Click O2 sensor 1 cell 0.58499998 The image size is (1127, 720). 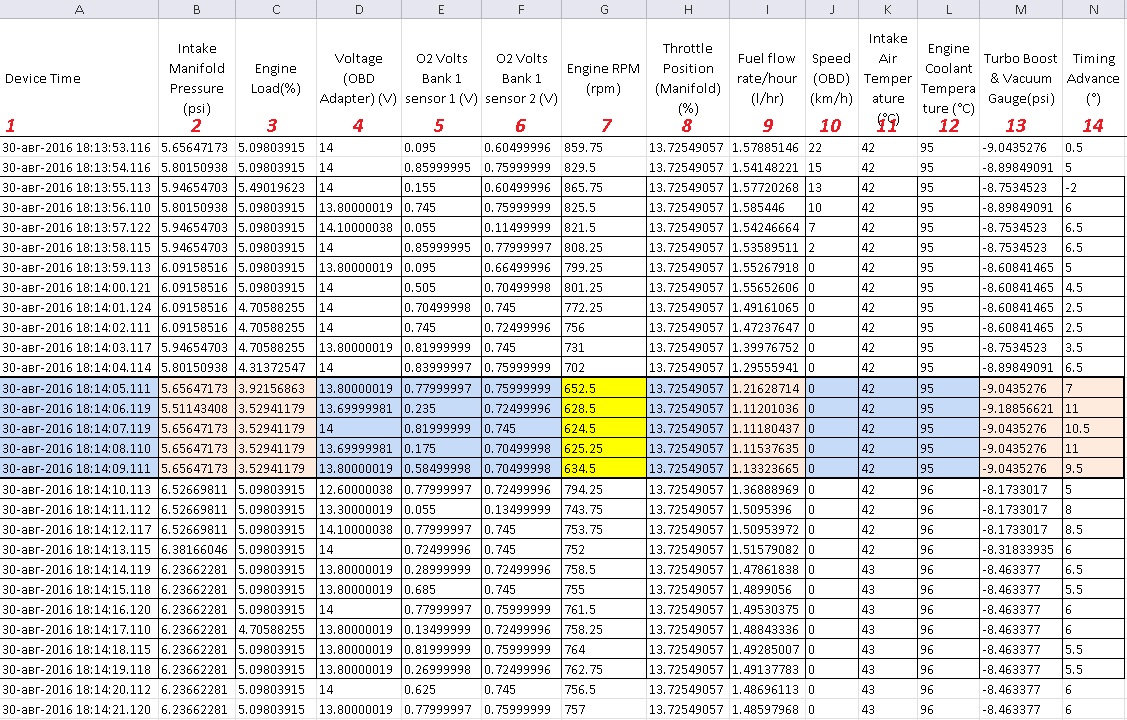coord(441,468)
